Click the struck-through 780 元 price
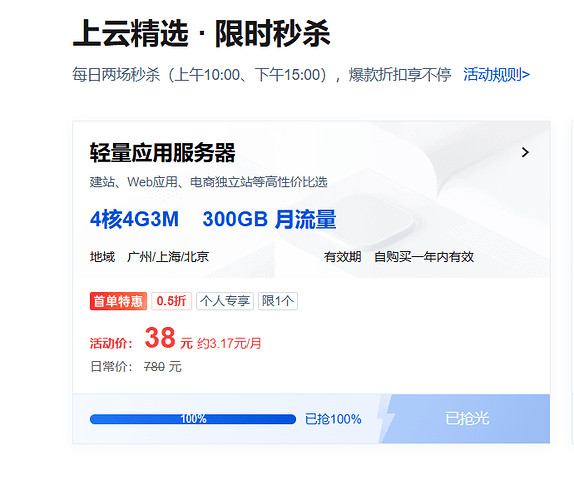Screen dimensions: 574x500 point(163,366)
